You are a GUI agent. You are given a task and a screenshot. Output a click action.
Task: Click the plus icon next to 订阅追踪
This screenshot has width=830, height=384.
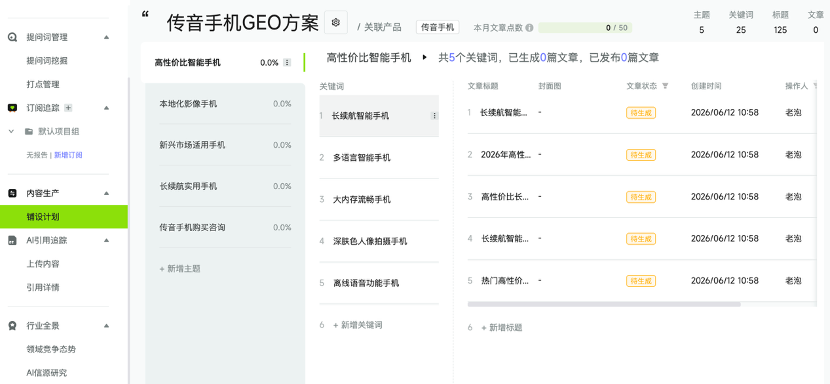click(68, 108)
